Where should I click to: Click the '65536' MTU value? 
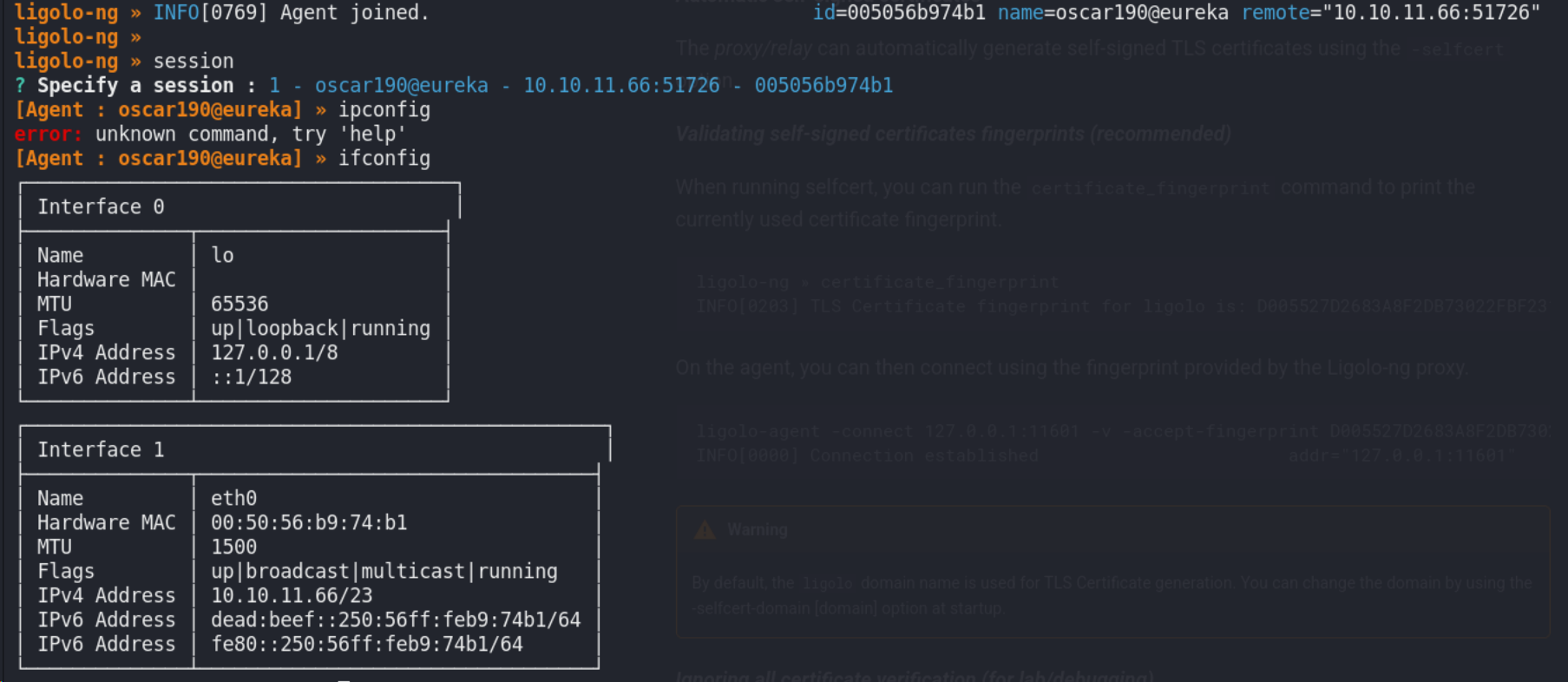point(239,305)
